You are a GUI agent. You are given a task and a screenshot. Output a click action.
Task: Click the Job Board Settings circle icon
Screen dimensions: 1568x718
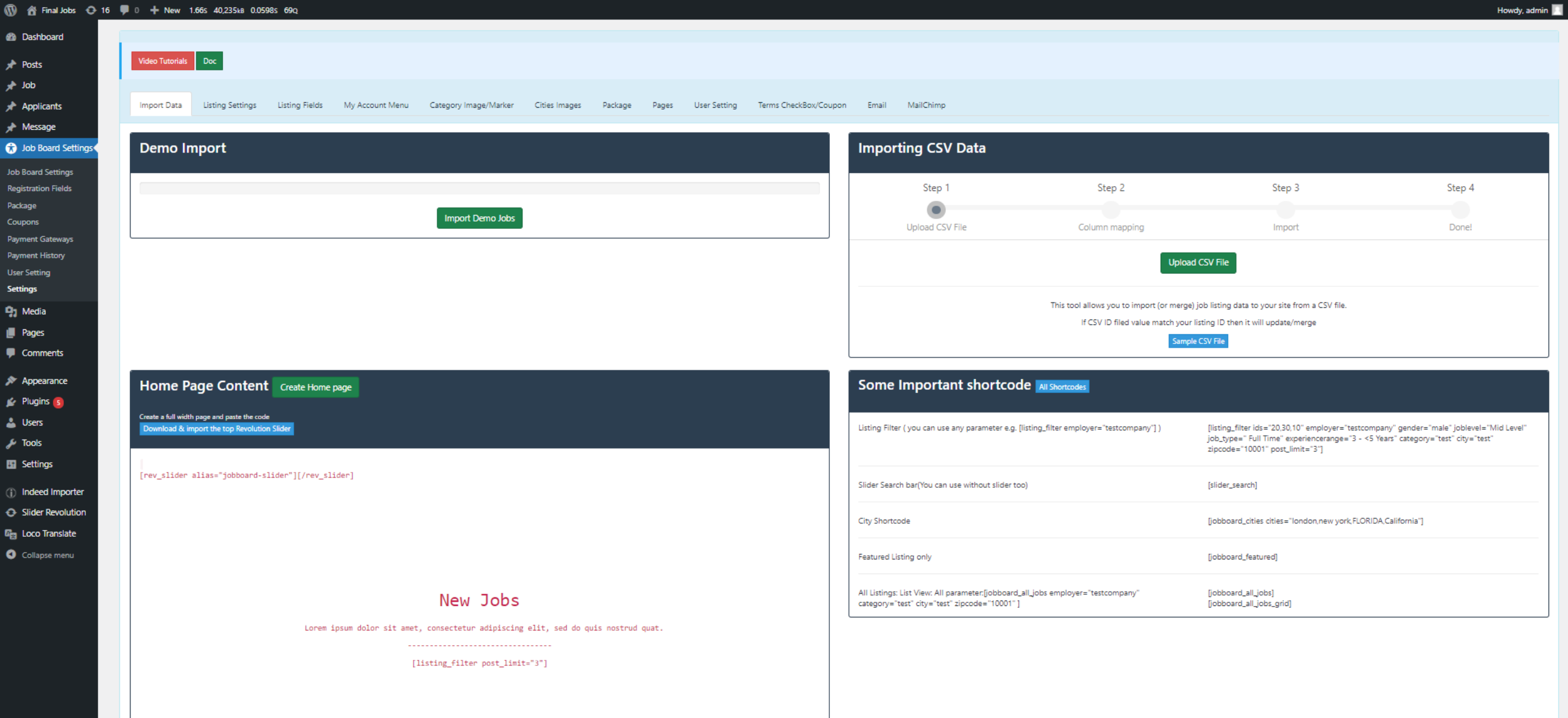(11, 148)
